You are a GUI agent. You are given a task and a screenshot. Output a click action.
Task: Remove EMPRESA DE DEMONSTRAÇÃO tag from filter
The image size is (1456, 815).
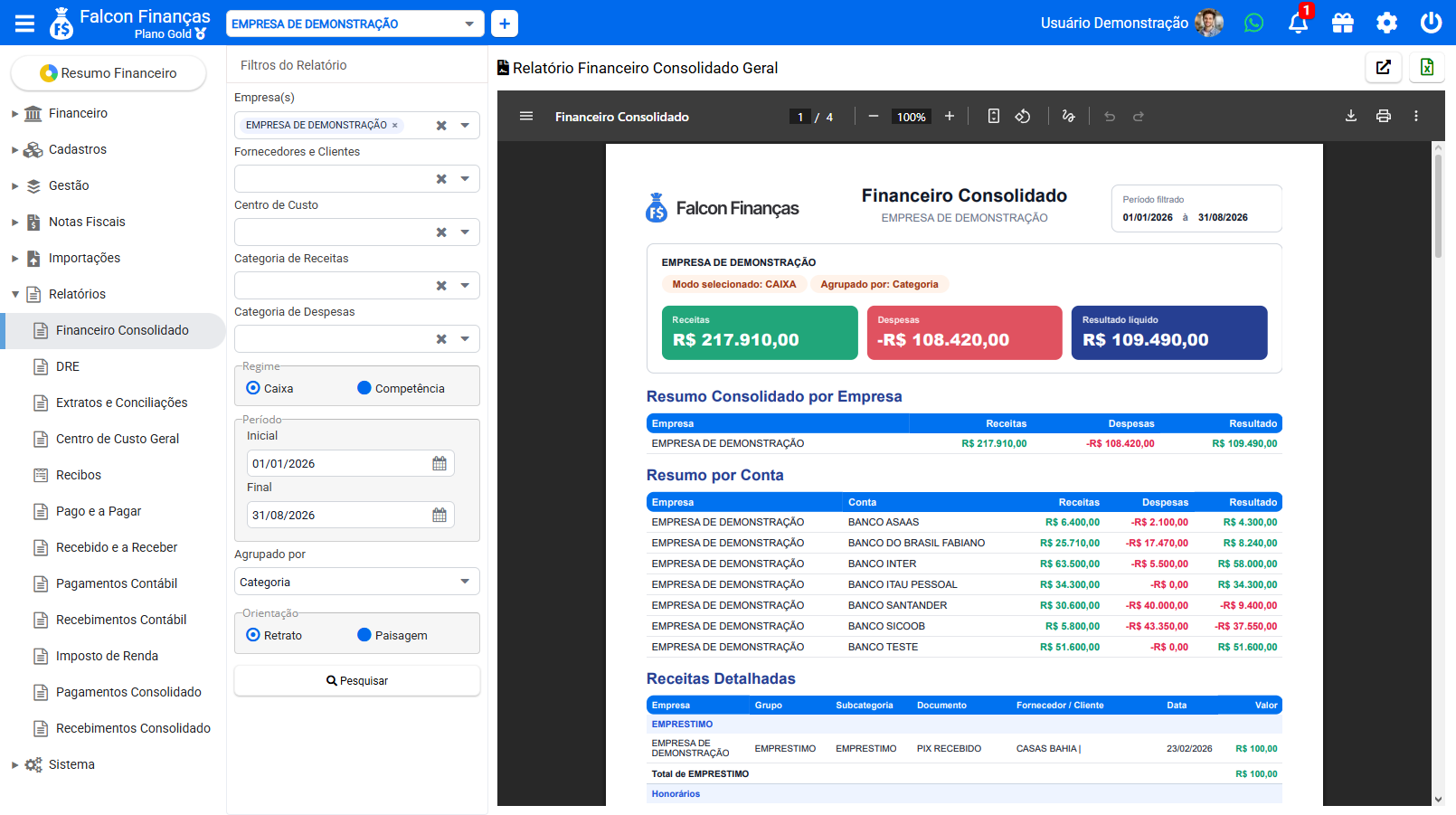click(394, 126)
